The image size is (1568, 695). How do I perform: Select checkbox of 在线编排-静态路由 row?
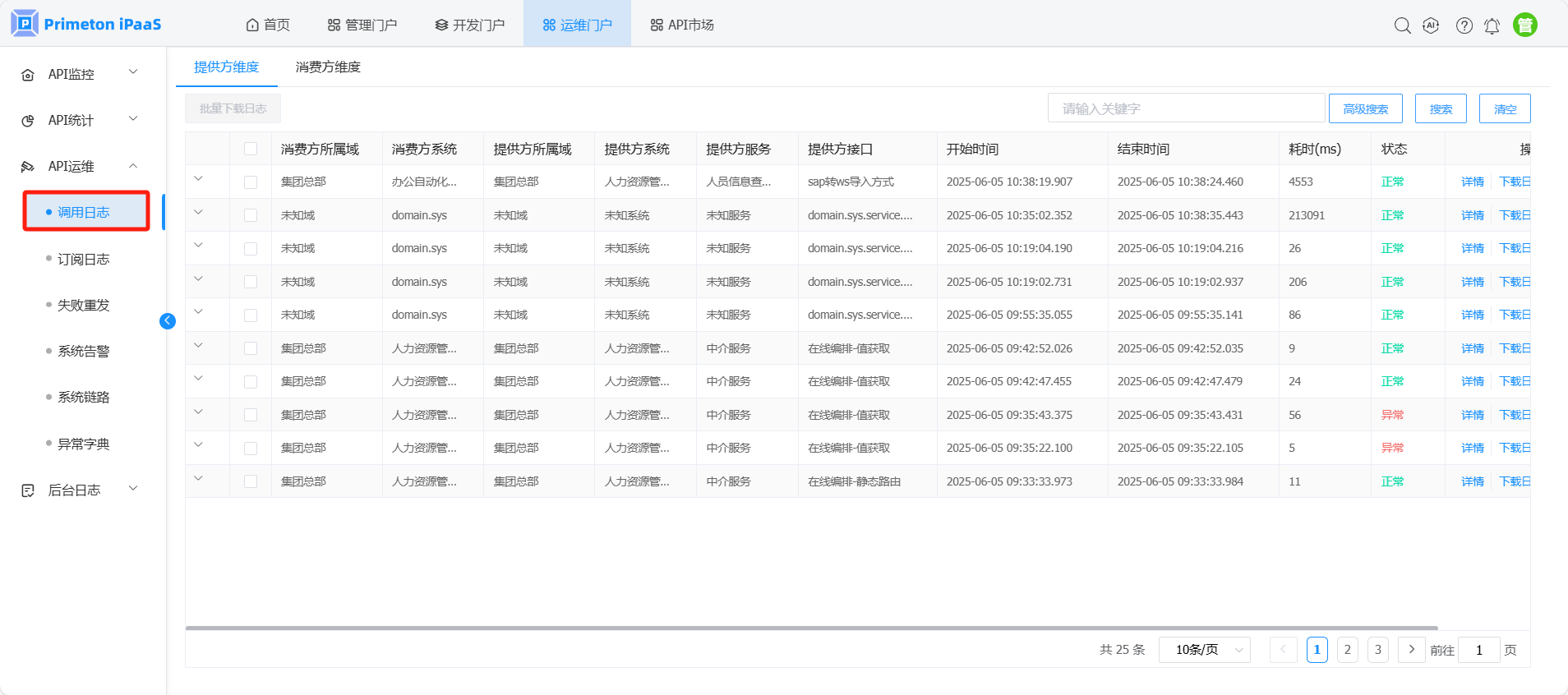pyautogui.click(x=251, y=481)
